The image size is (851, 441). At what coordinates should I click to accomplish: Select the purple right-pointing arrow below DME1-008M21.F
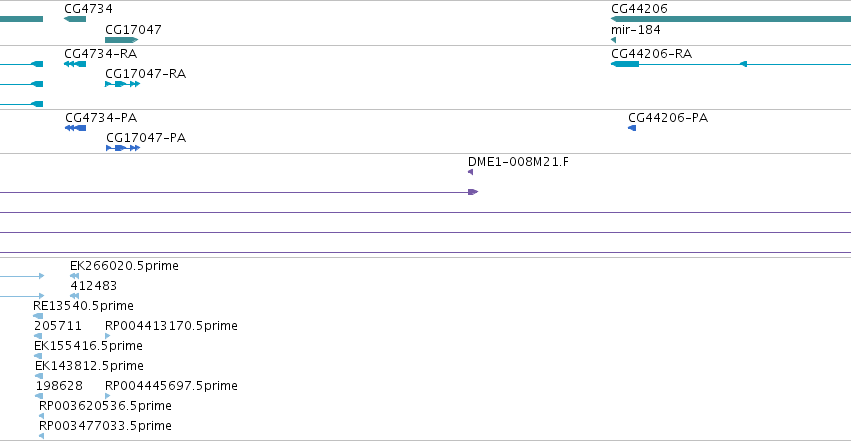point(473,192)
